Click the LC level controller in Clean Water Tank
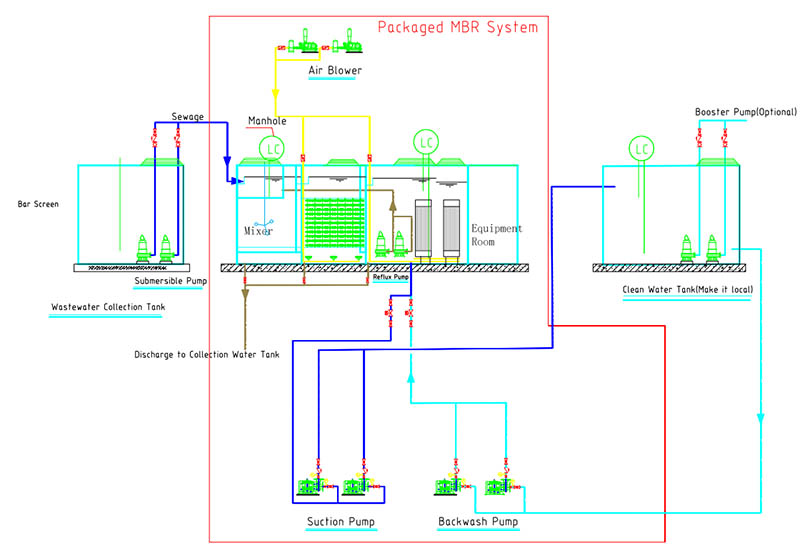This screenshot has height=553, width=800. (x=642, y=149)
